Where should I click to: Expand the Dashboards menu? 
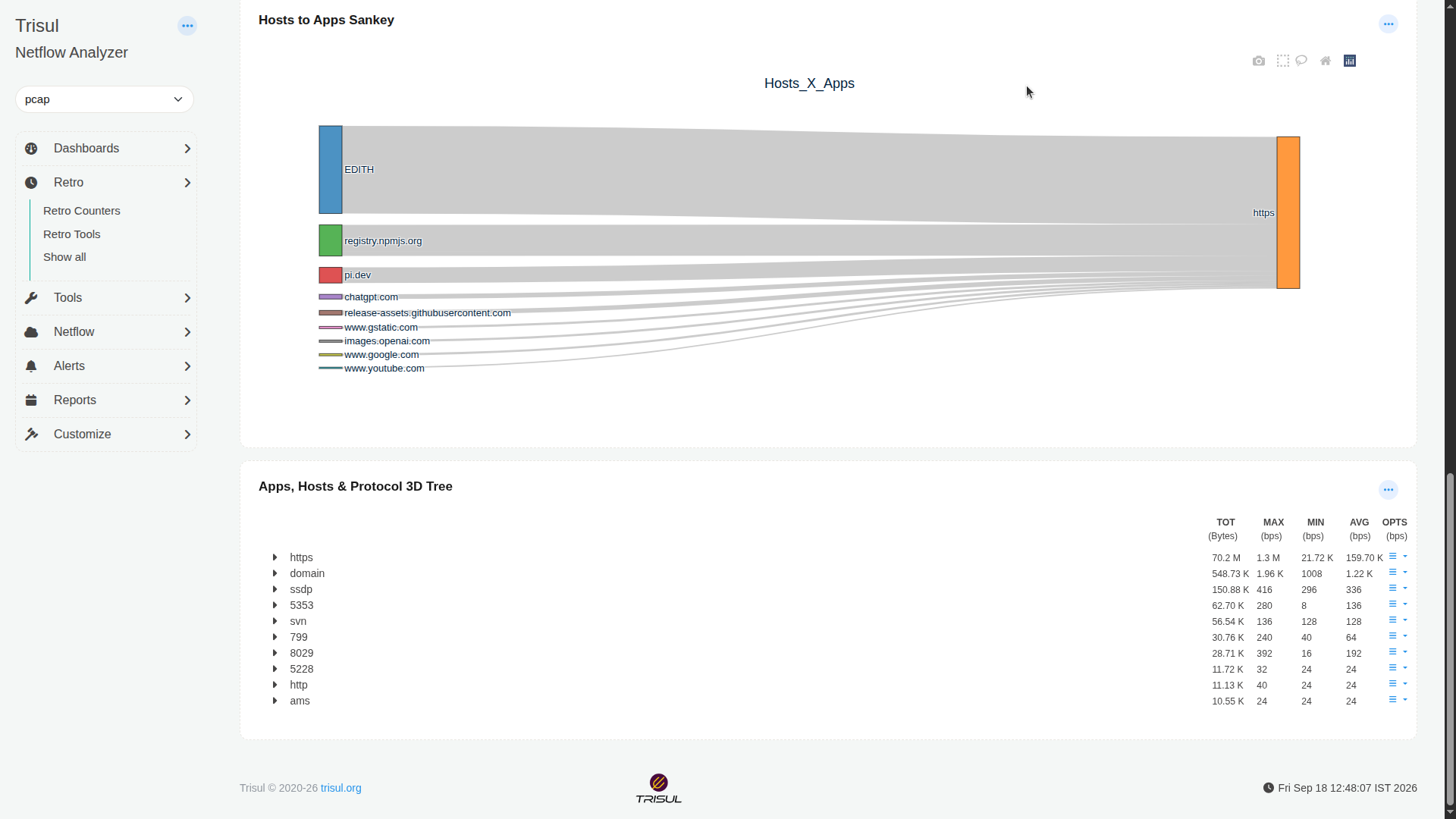106,149
